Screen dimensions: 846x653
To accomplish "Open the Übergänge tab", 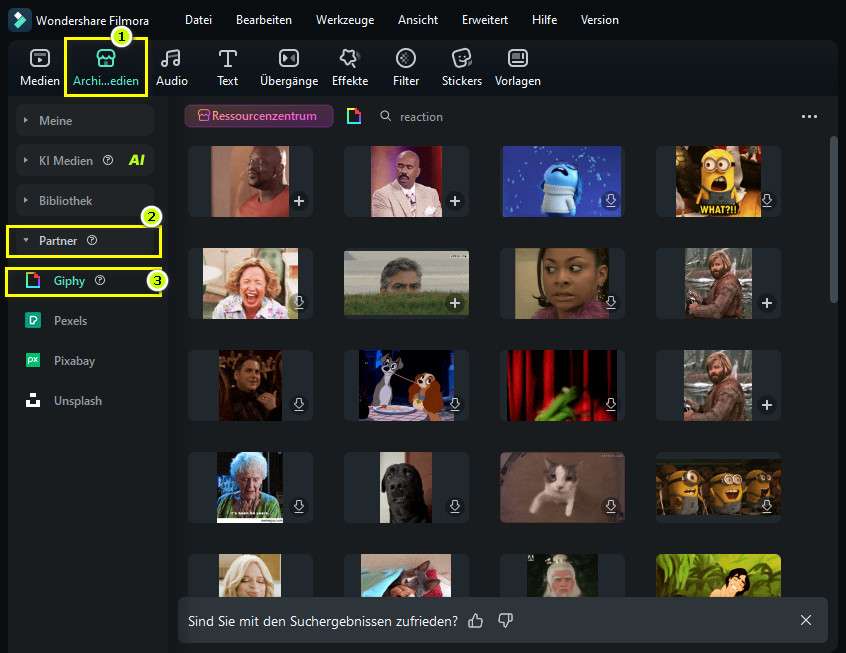I will pyautogui.click(x=289, y=67).
